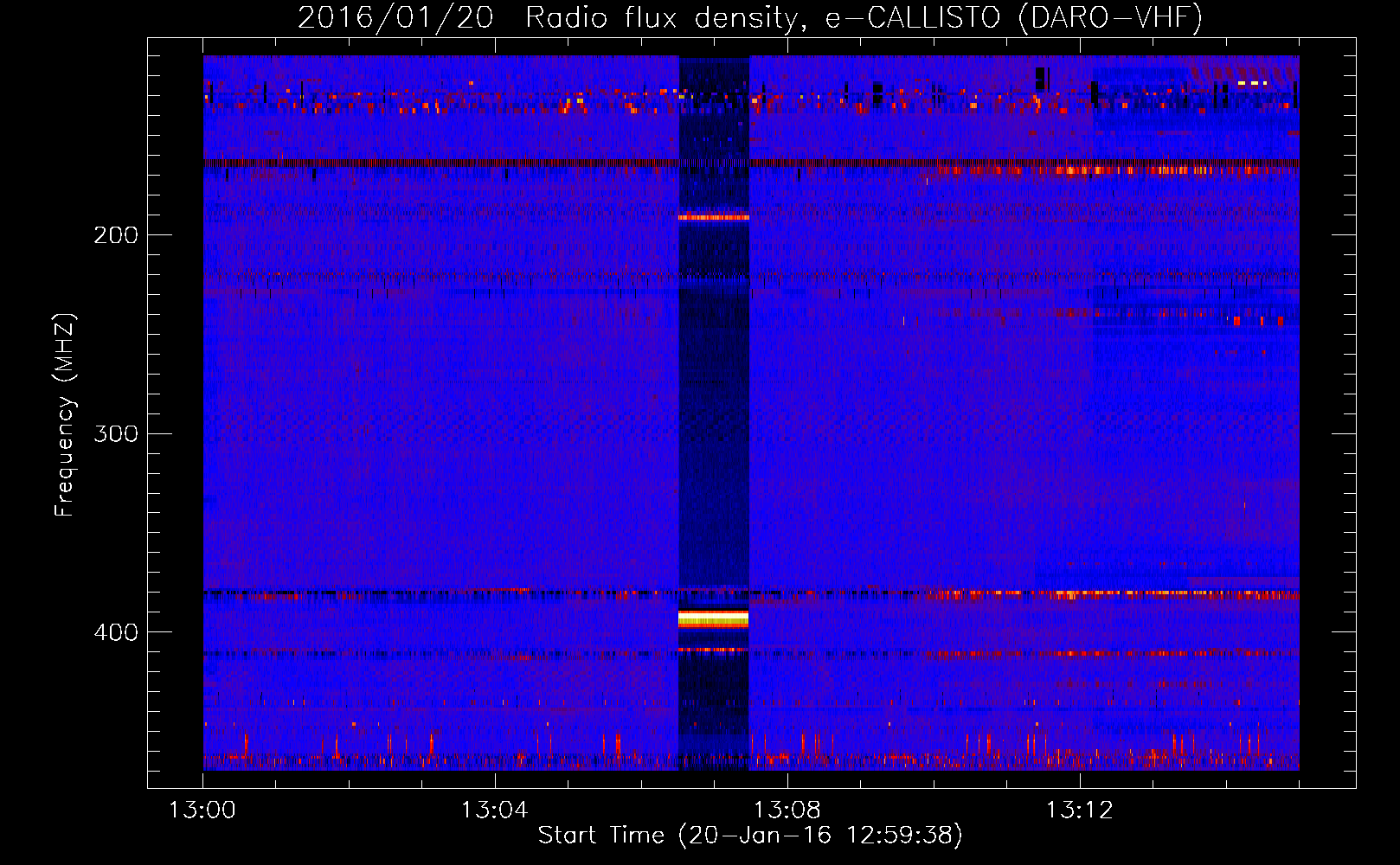Click the '13:12' time tick label
Screen dimensions: 1400x865
[x=1079, y=811]
